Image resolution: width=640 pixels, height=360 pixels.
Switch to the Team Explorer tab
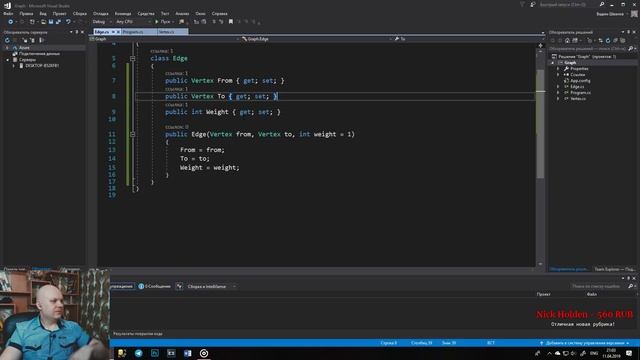click(x=614, y=269)
